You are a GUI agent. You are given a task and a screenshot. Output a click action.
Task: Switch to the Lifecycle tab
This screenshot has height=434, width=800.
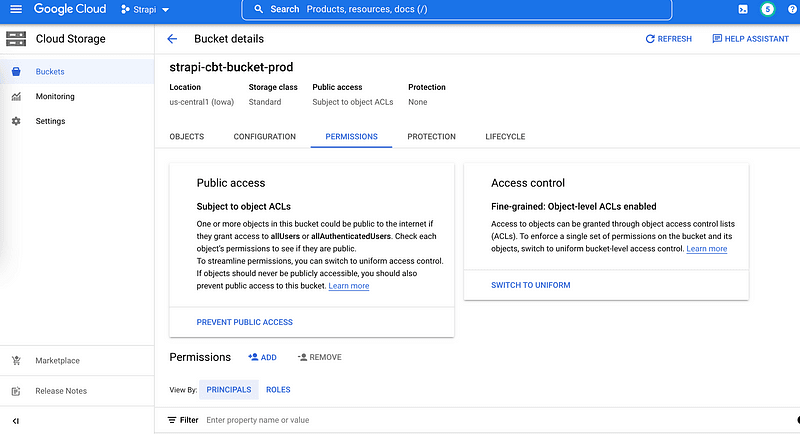coord(505,137)
